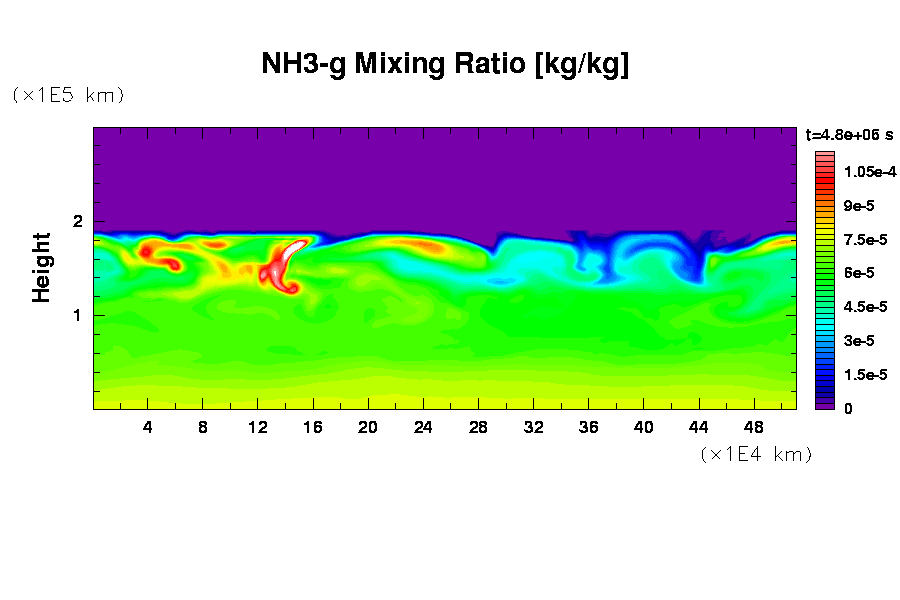Select the Height y-axis label

coord(41,267)
